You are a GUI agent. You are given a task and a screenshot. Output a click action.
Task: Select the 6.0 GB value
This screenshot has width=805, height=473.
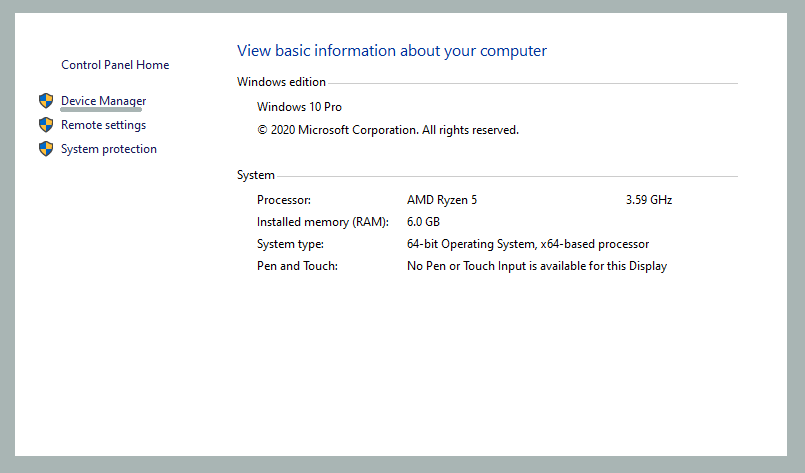(424, 222)
